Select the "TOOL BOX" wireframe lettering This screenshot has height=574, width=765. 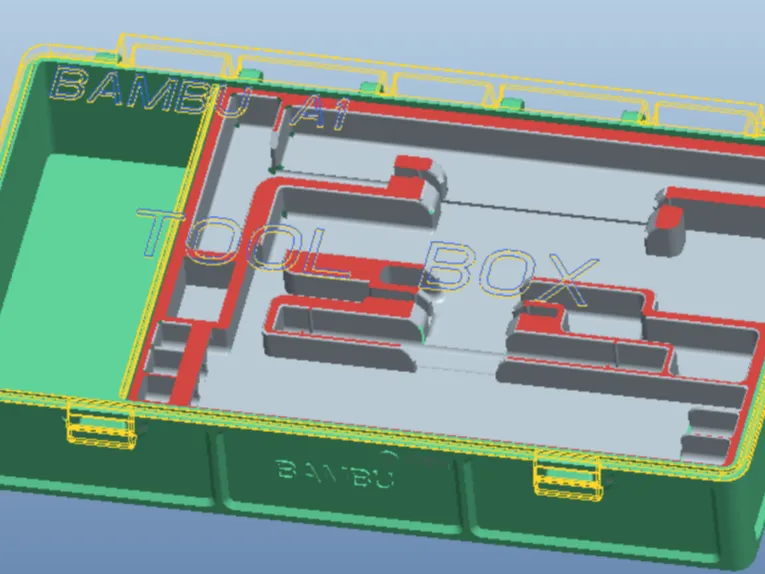(x=367, y=258)
